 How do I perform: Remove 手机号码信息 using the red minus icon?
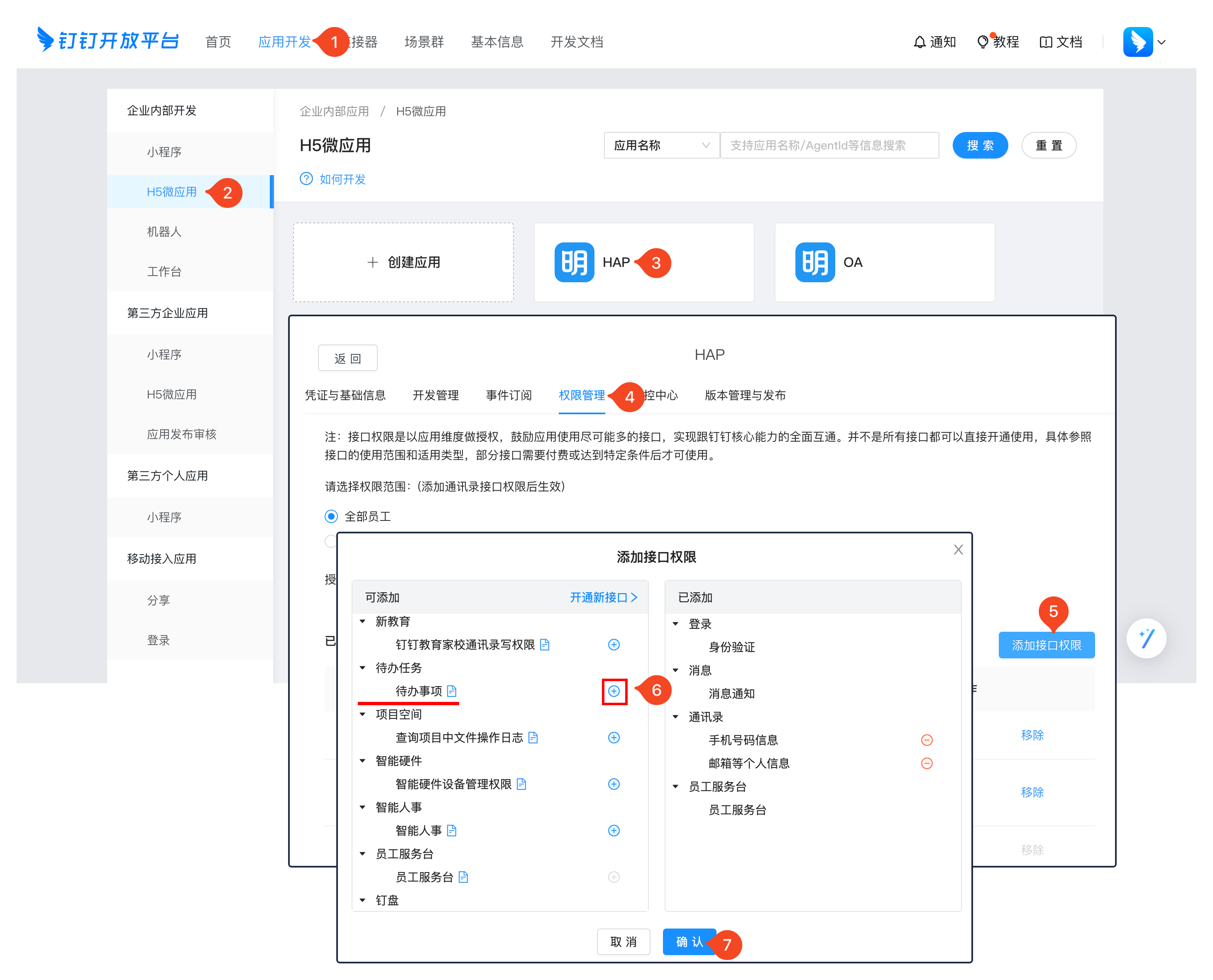click(926, 740)
